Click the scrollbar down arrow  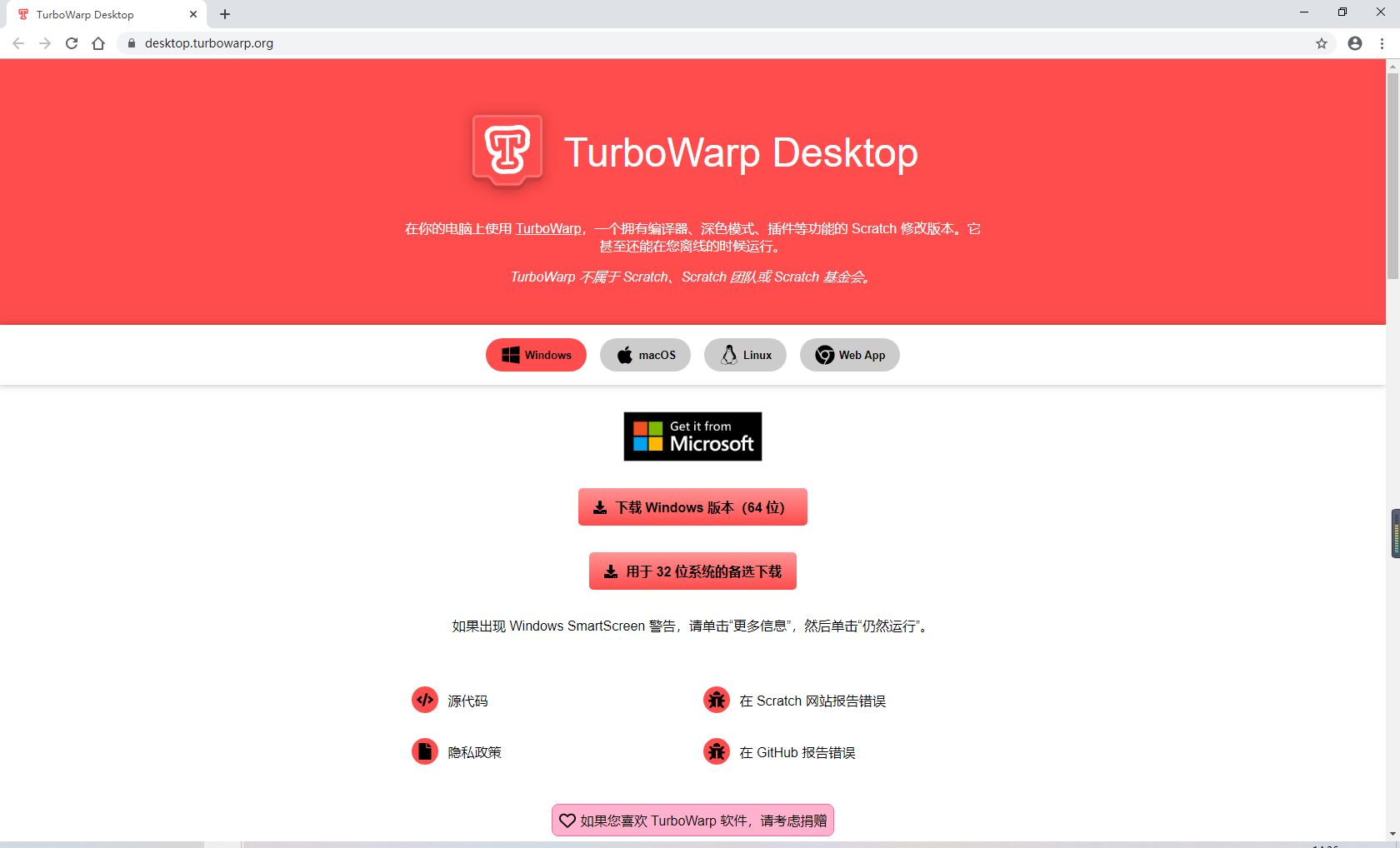(x=1392, y=834)
